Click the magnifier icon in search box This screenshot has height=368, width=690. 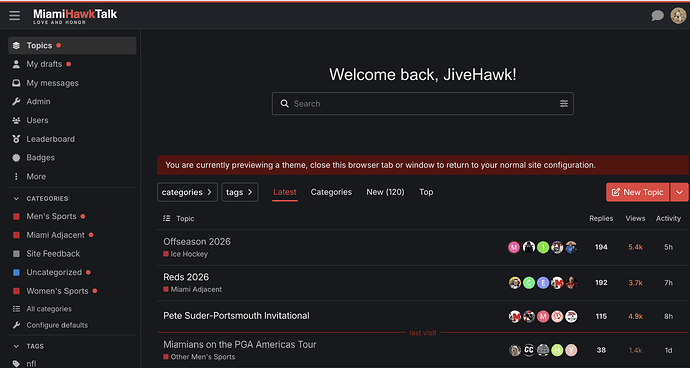[x=285, y=103]
